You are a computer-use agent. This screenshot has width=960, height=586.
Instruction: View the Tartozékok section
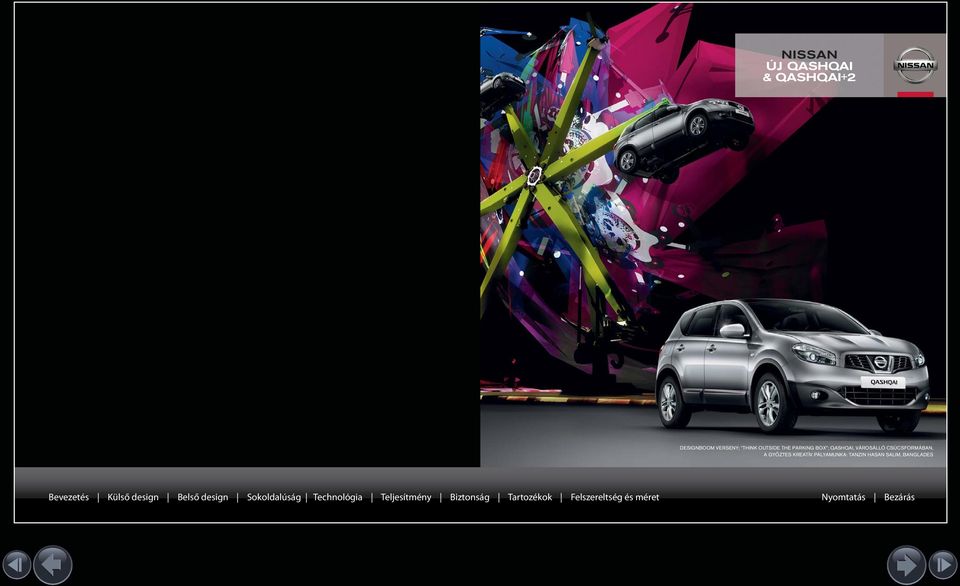pos(530,497)
